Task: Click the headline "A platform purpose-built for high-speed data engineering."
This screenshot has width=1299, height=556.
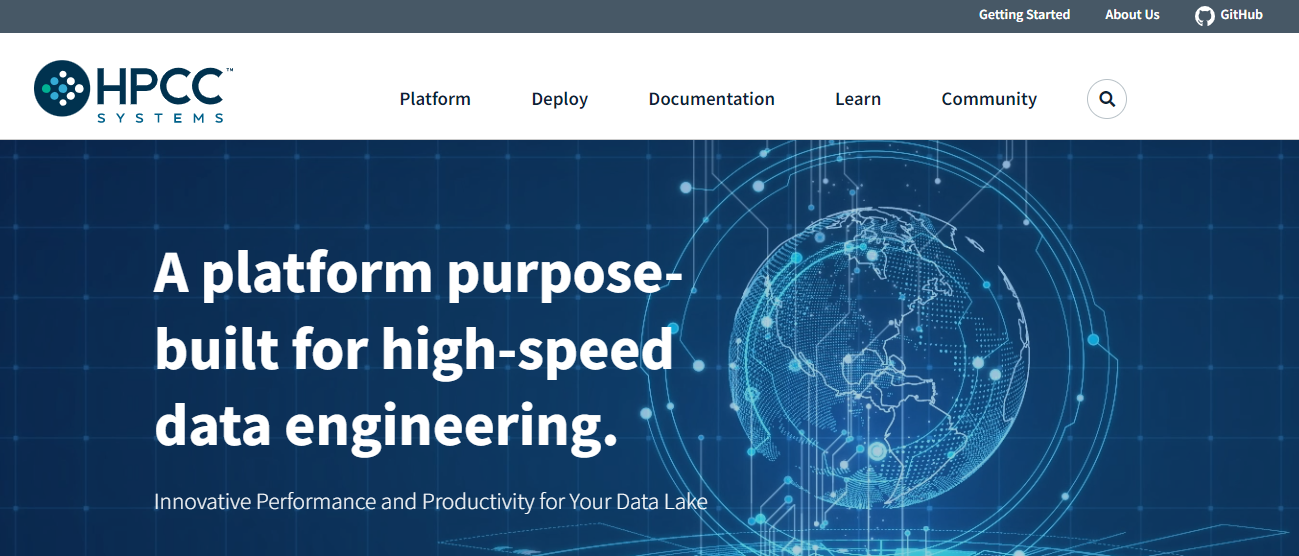Action: click(x=418, y=350)
